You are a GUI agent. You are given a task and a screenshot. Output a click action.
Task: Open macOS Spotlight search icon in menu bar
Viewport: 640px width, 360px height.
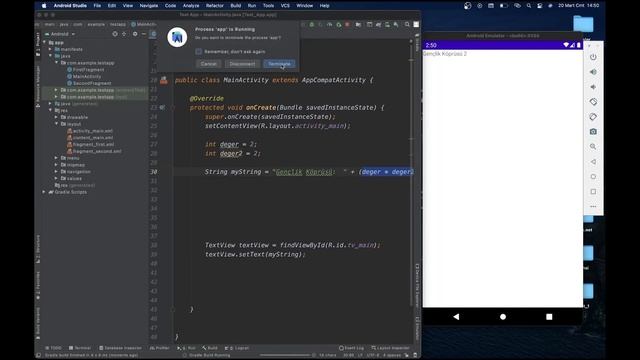[x=529, y=6]
